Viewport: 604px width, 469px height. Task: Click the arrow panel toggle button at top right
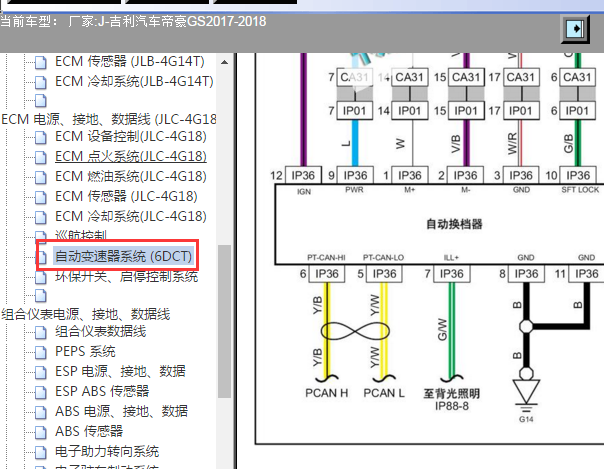[x=575, y=29]
